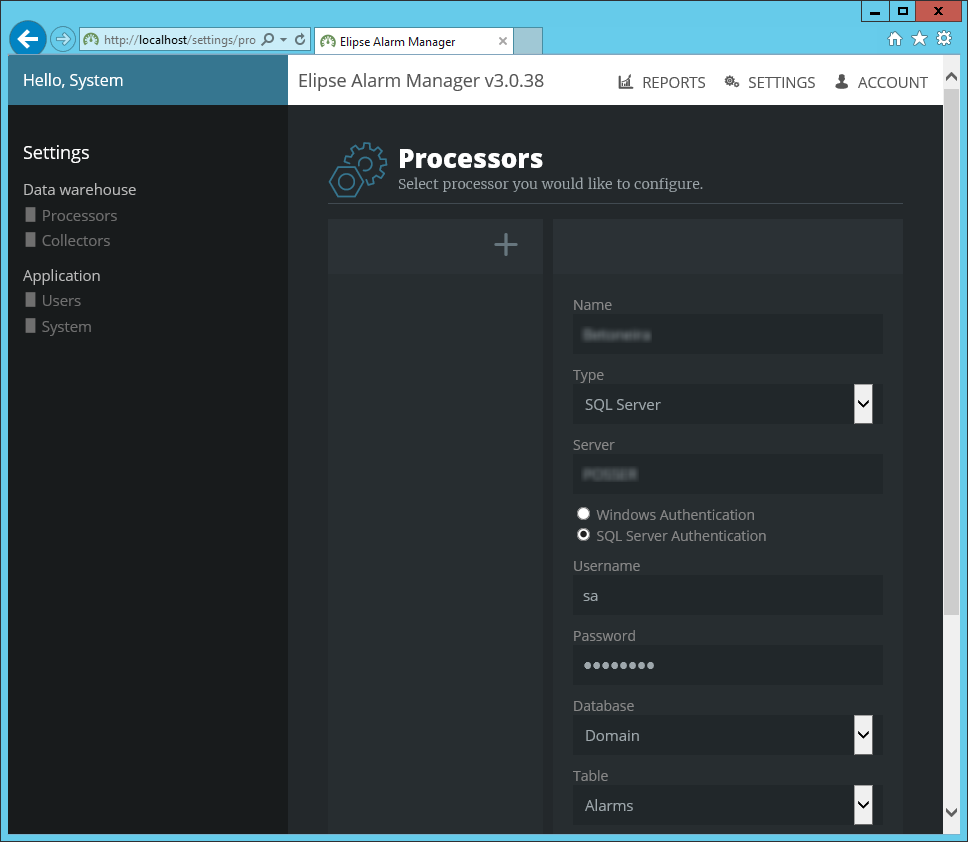Open the REPORTS menu
The image size is (968, 842).
click(662, 82)
